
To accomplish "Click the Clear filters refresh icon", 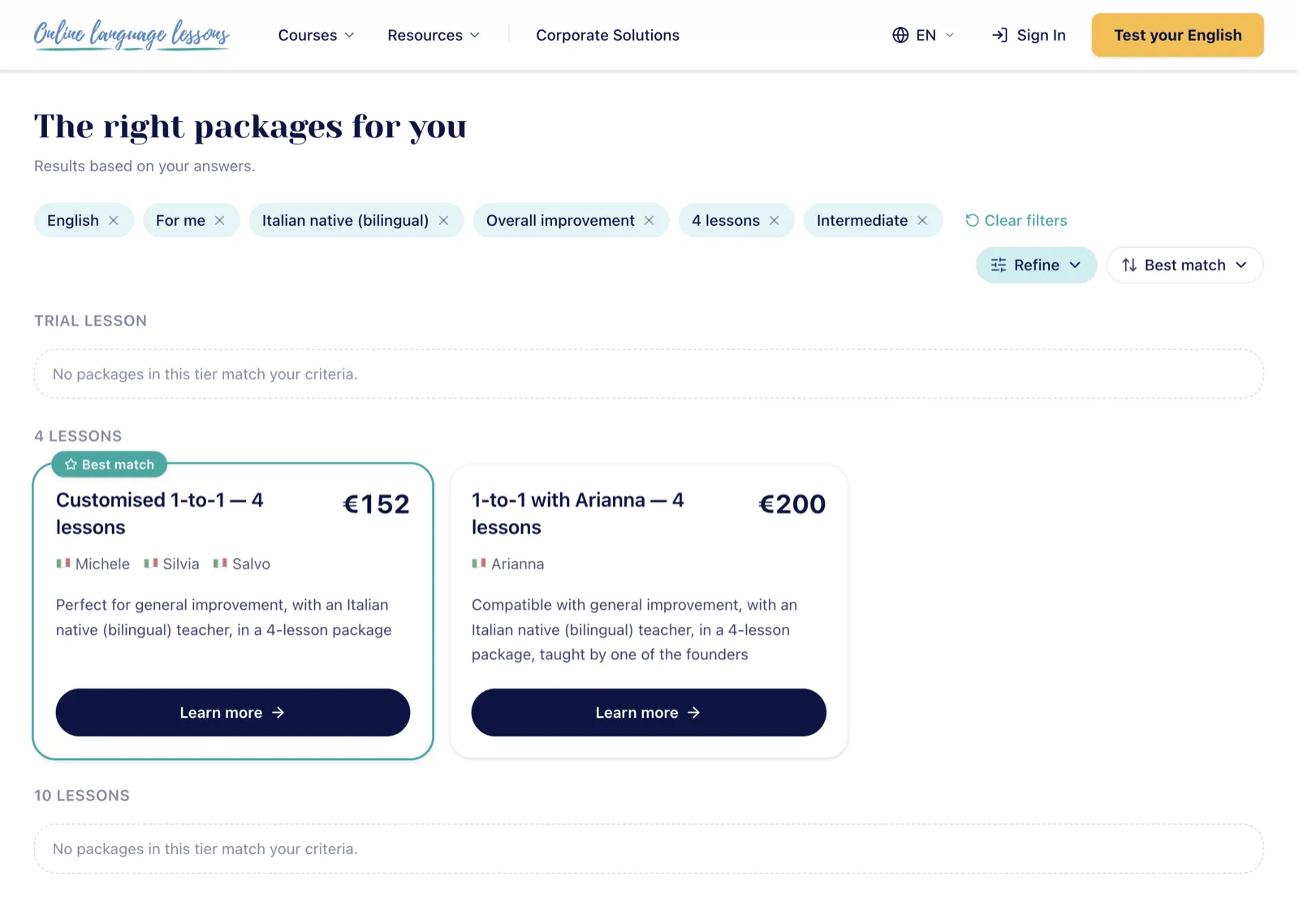I will pyautogui.click(x=972, y=220).
